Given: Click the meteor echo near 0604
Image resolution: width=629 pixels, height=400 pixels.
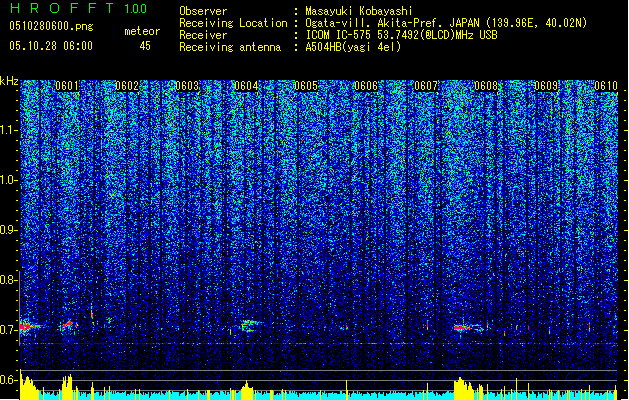Looking at the screenshot, I should point(249,325).
